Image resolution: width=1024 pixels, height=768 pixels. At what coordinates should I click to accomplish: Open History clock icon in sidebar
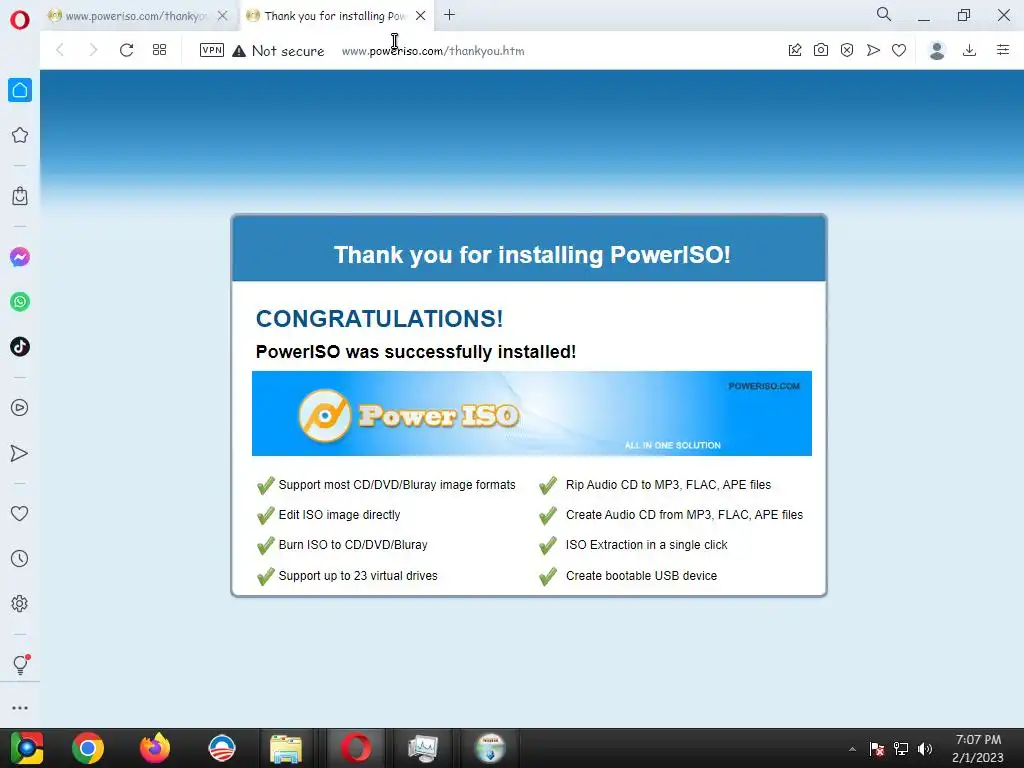tap(20, 558)
